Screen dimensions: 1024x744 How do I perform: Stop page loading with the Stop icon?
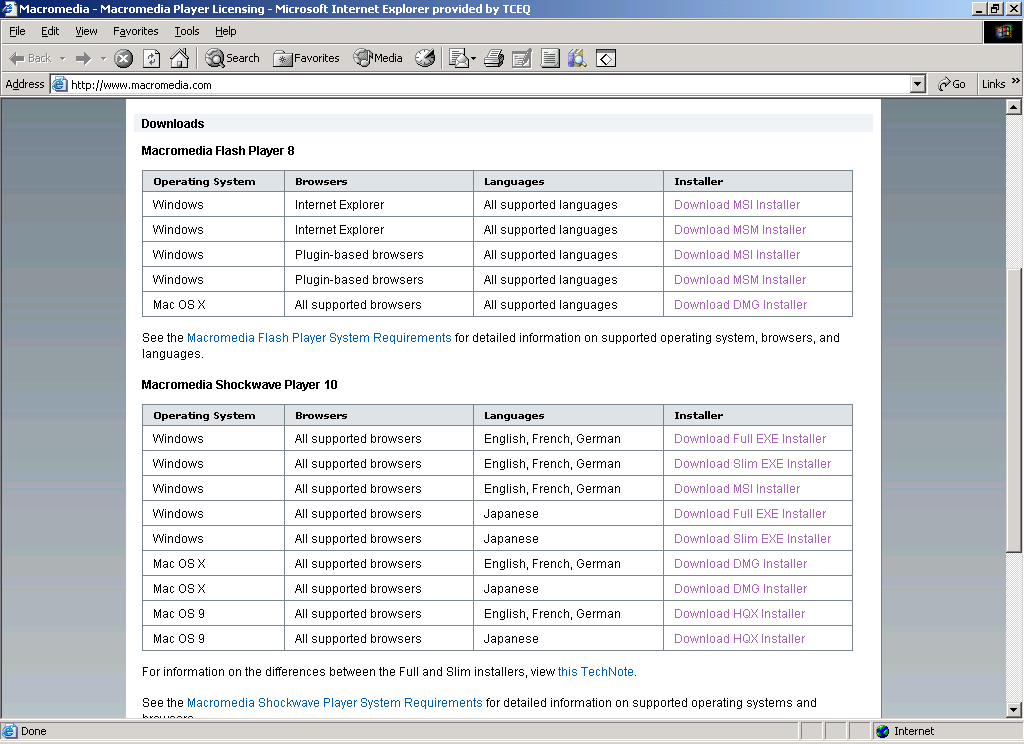point(123,58)
